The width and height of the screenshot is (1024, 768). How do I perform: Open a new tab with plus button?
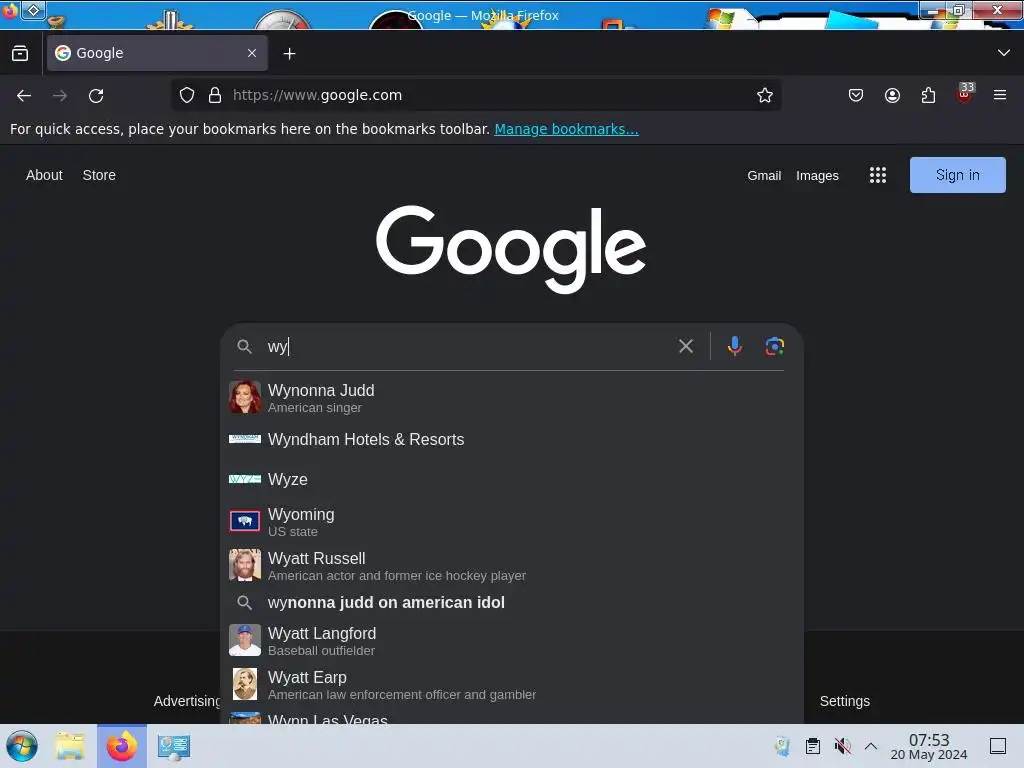click(289, 54)
